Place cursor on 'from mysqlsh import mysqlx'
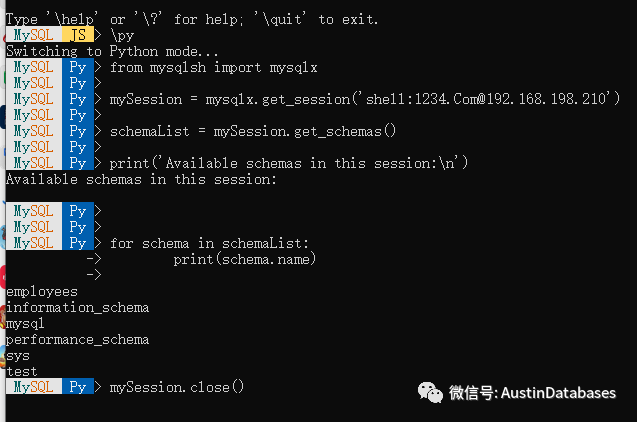Image resolution: width=637 pixels, height=422 pixels. [x=213, y=67]
